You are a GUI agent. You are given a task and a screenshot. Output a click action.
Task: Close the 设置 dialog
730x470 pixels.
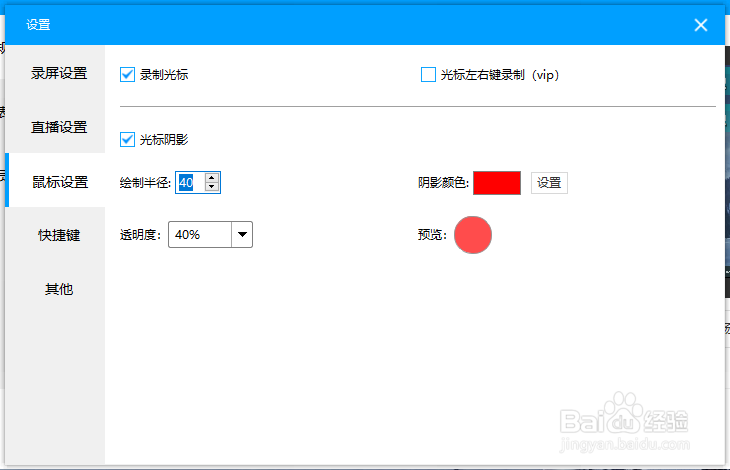(701, 25)
